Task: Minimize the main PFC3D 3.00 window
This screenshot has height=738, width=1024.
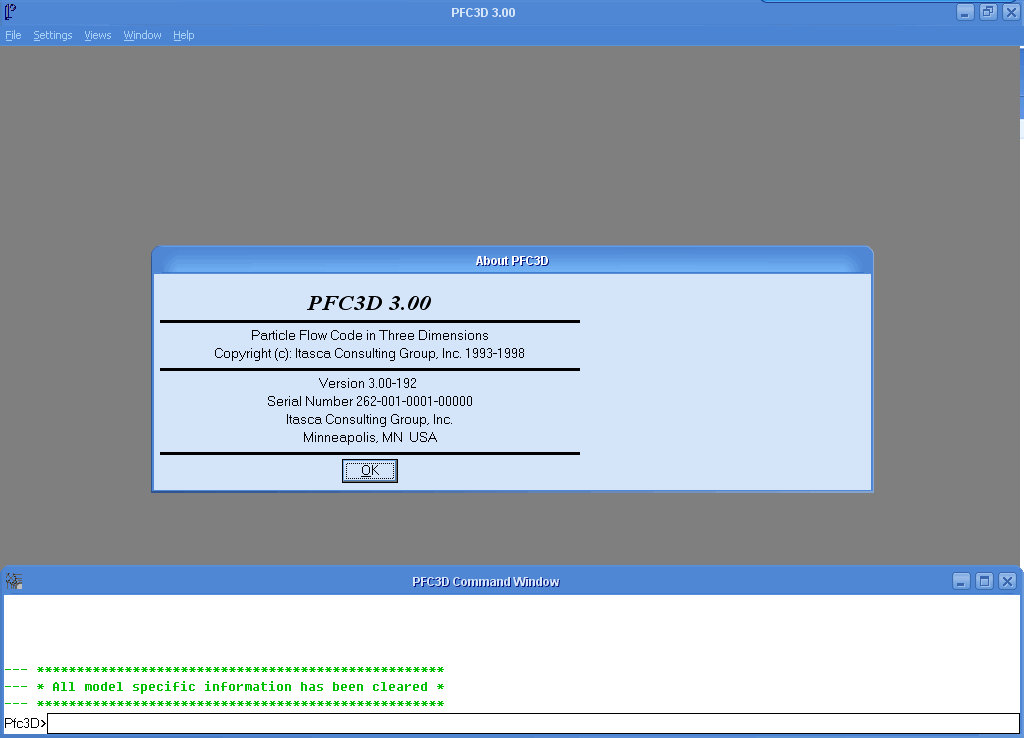Action: [965, 12]
